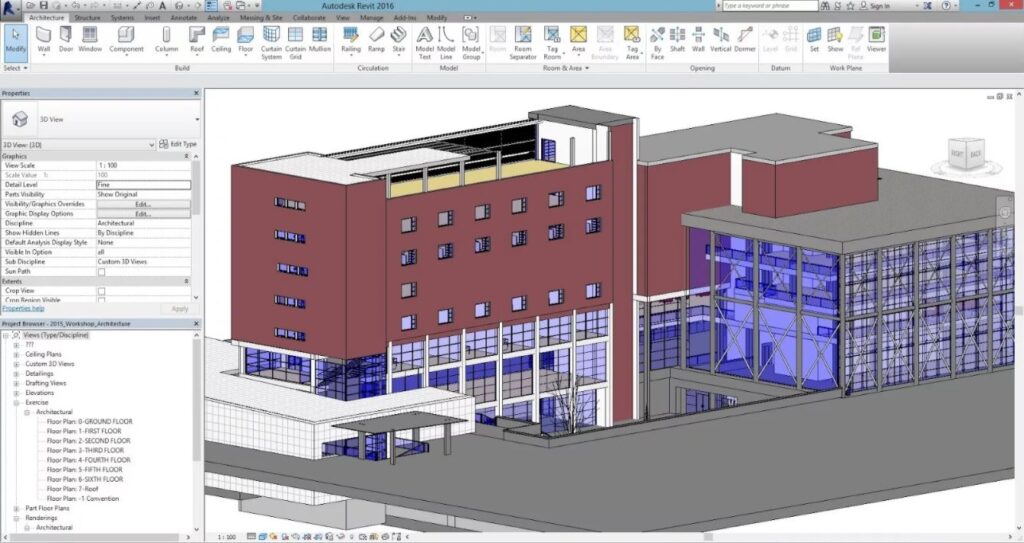Click Edit Type button

178,144
